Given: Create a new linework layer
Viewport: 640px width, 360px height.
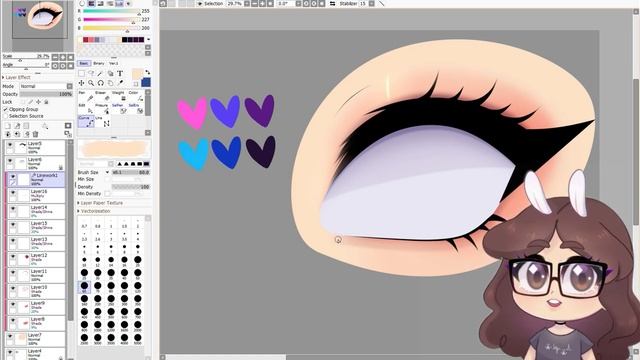Looking at the screenshot, I should 17,126.
